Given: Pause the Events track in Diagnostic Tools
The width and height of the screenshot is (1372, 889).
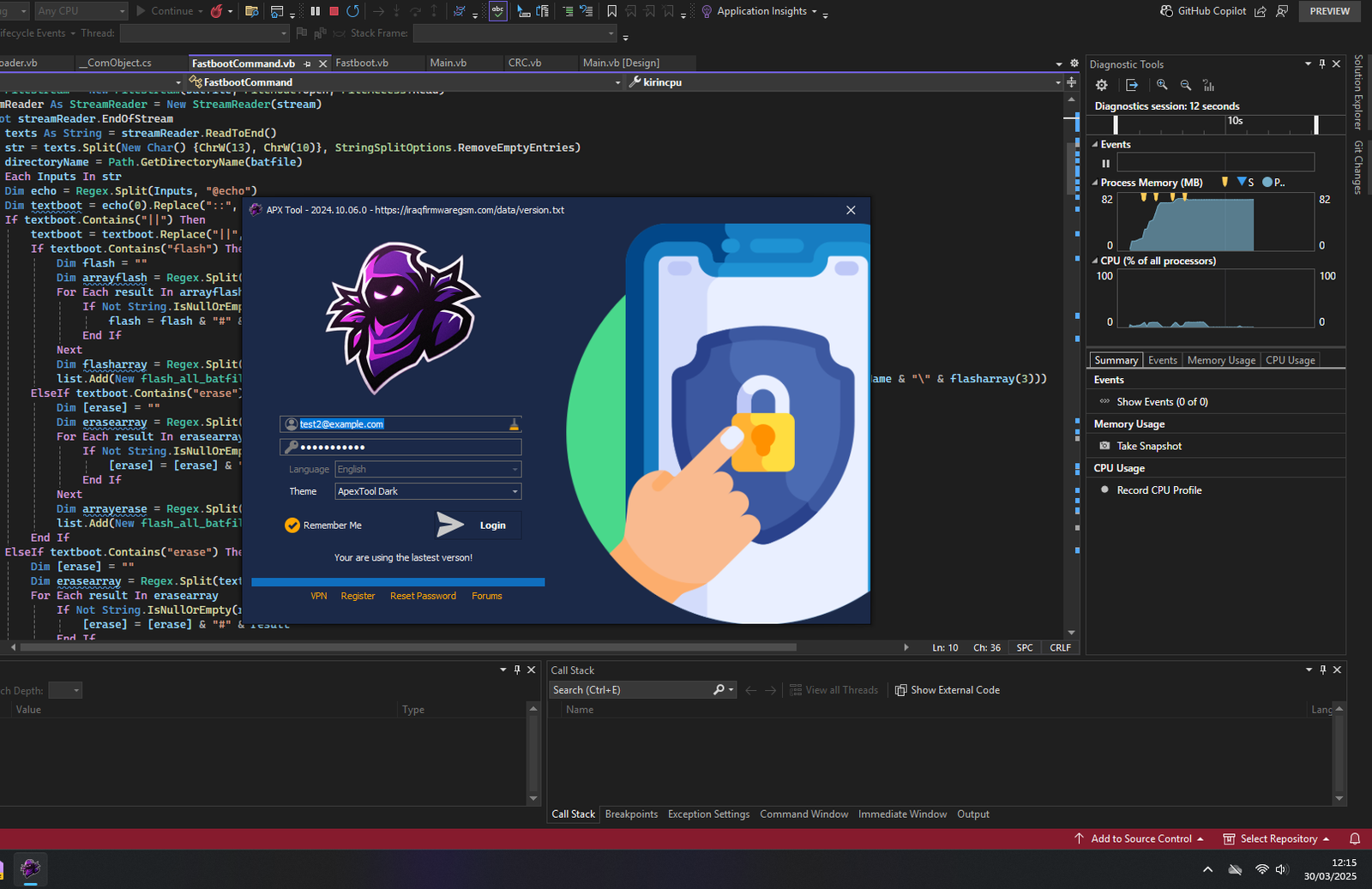Looking at the screenshot, I should (x=1105, y=163).
